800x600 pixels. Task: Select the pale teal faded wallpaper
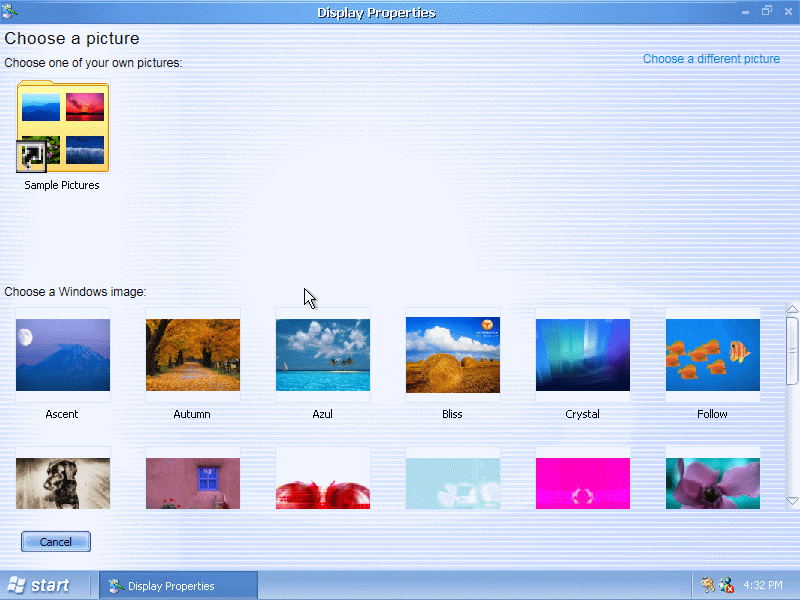point(453,483)
